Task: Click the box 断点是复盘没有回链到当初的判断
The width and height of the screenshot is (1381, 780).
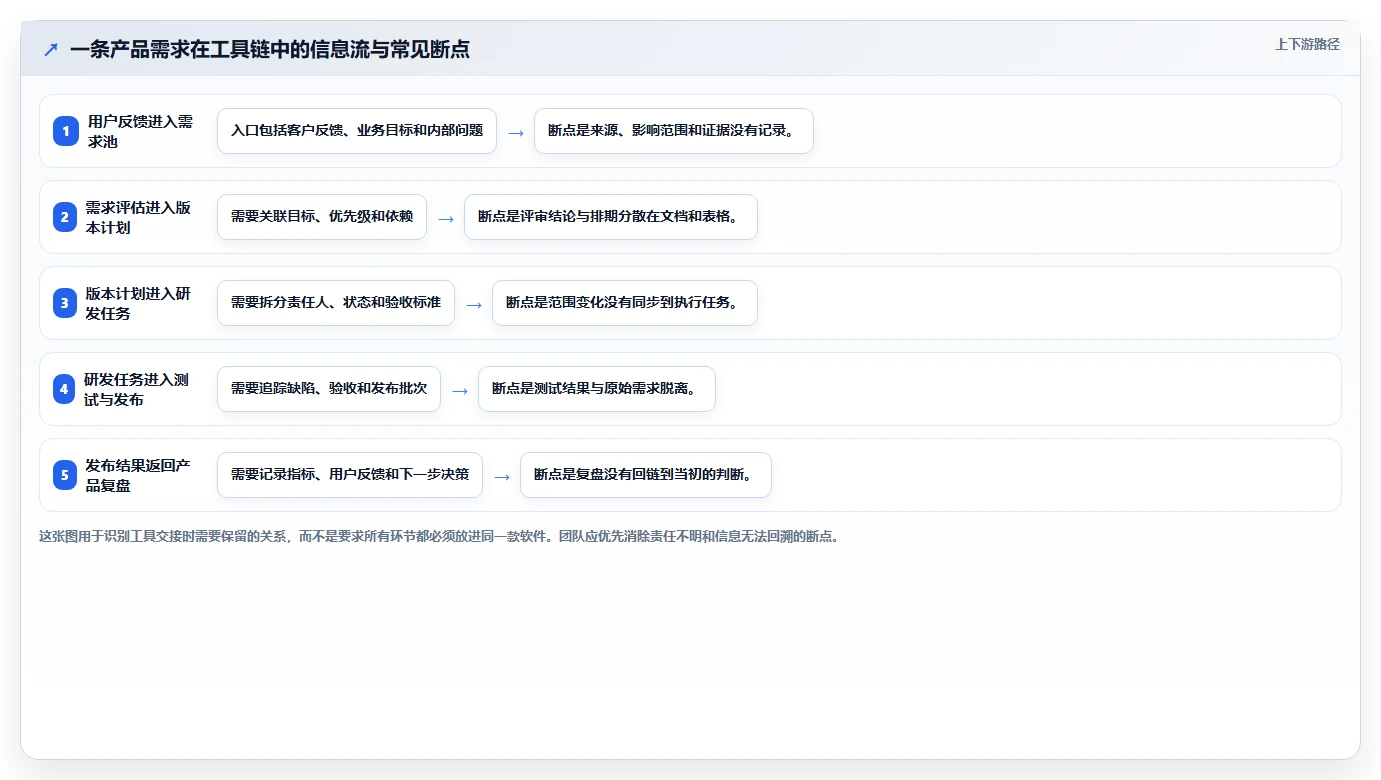Action: tap(646, 475)
